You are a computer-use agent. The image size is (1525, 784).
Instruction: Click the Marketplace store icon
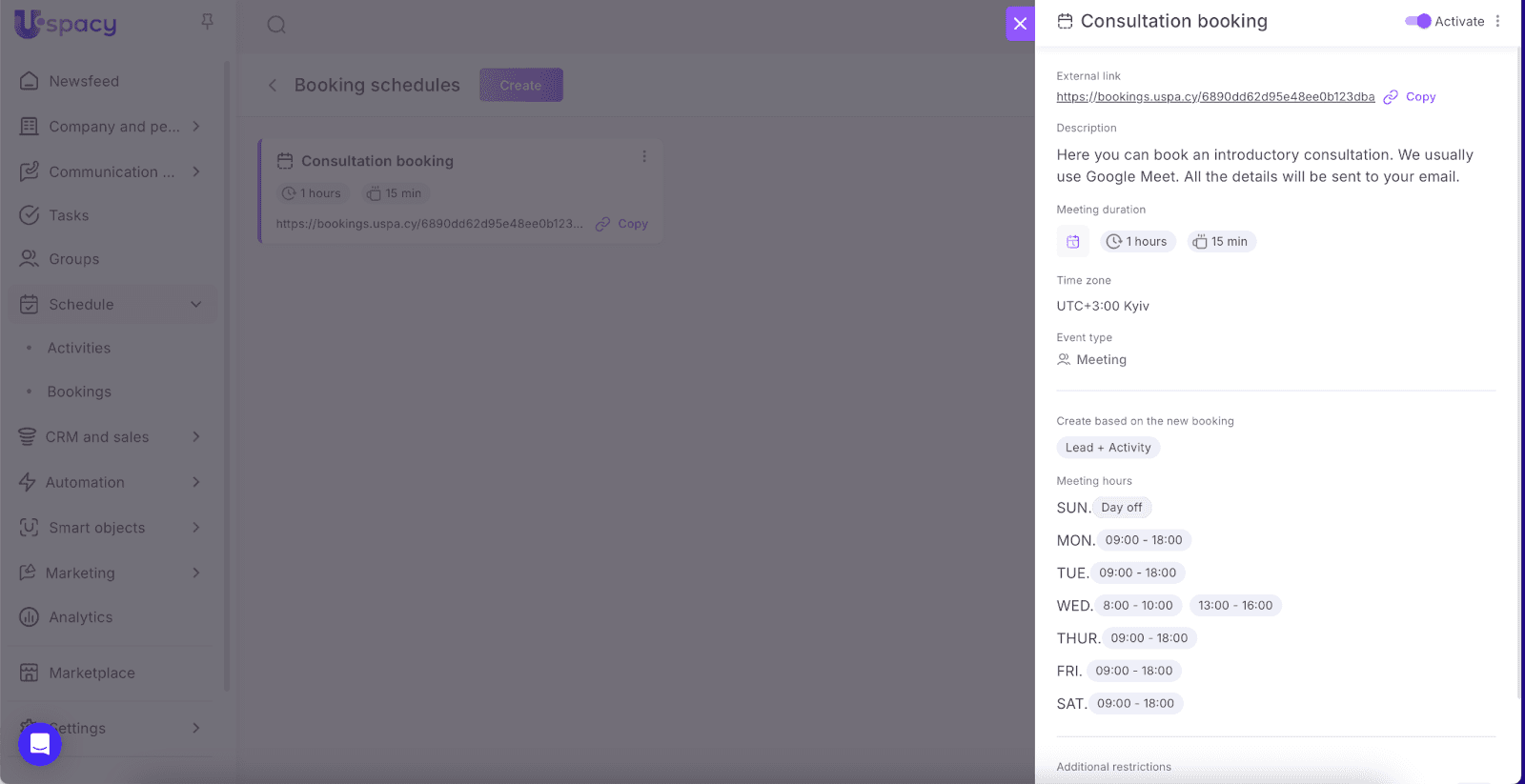click(x=30, y=673)
